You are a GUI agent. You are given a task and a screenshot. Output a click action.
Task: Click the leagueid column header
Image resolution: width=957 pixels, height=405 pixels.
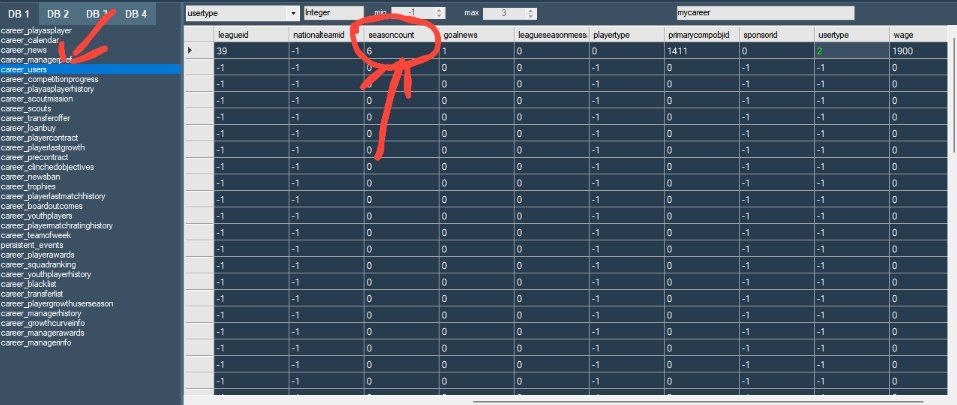tap(250, 34)
